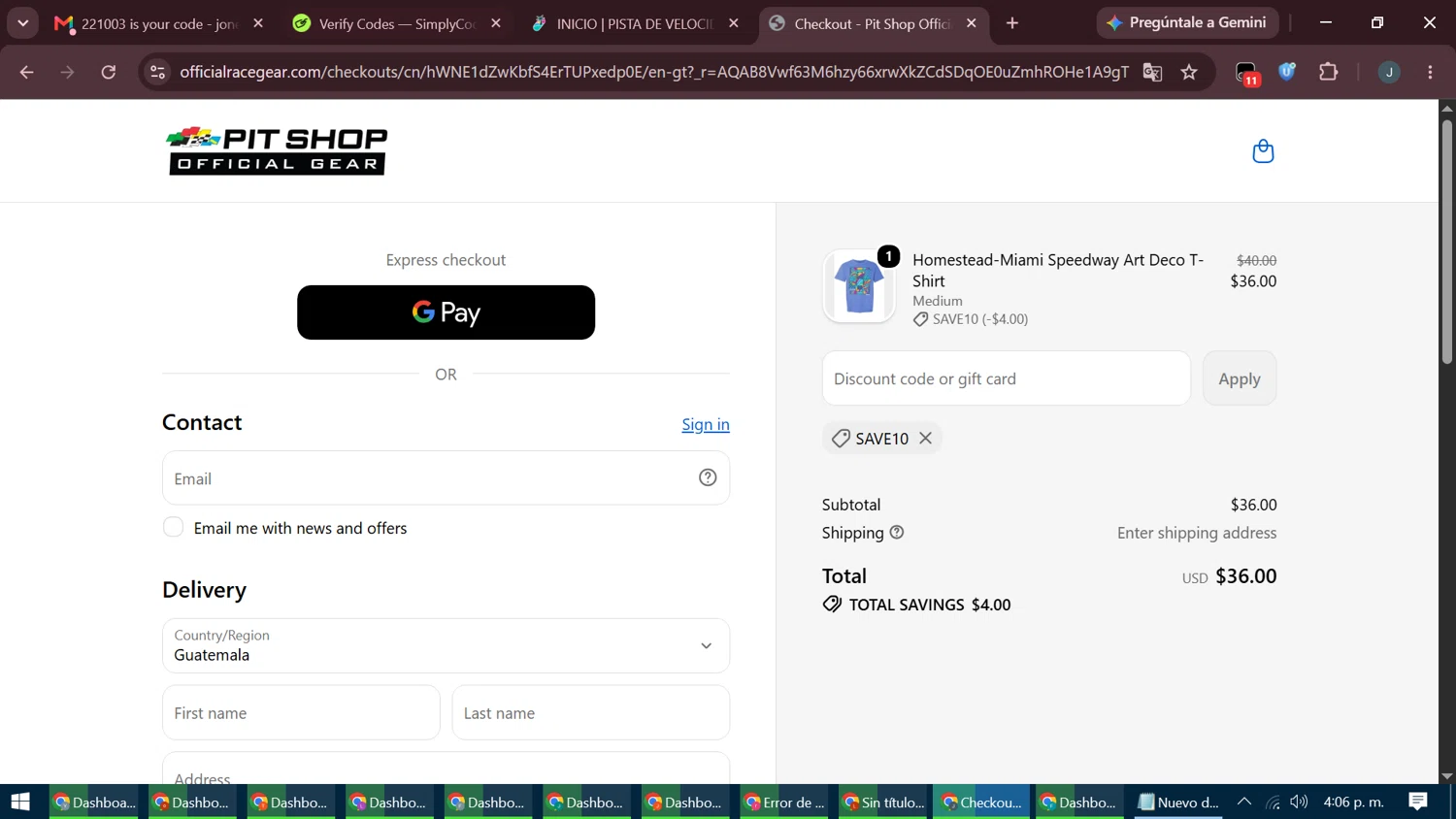Click the crossed-out $40.00 price
Screen dimensions: 1456x819
[1256, 260]
